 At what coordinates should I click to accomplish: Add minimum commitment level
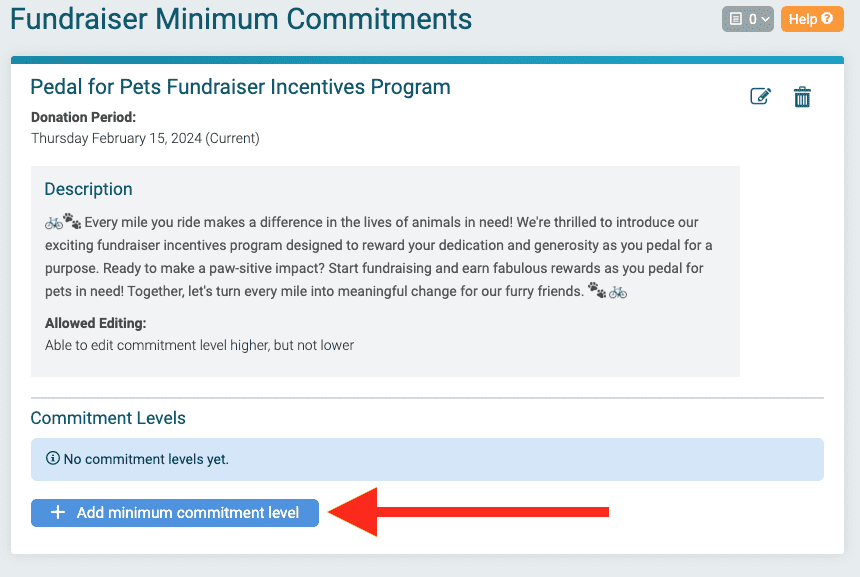pos(174,513)
